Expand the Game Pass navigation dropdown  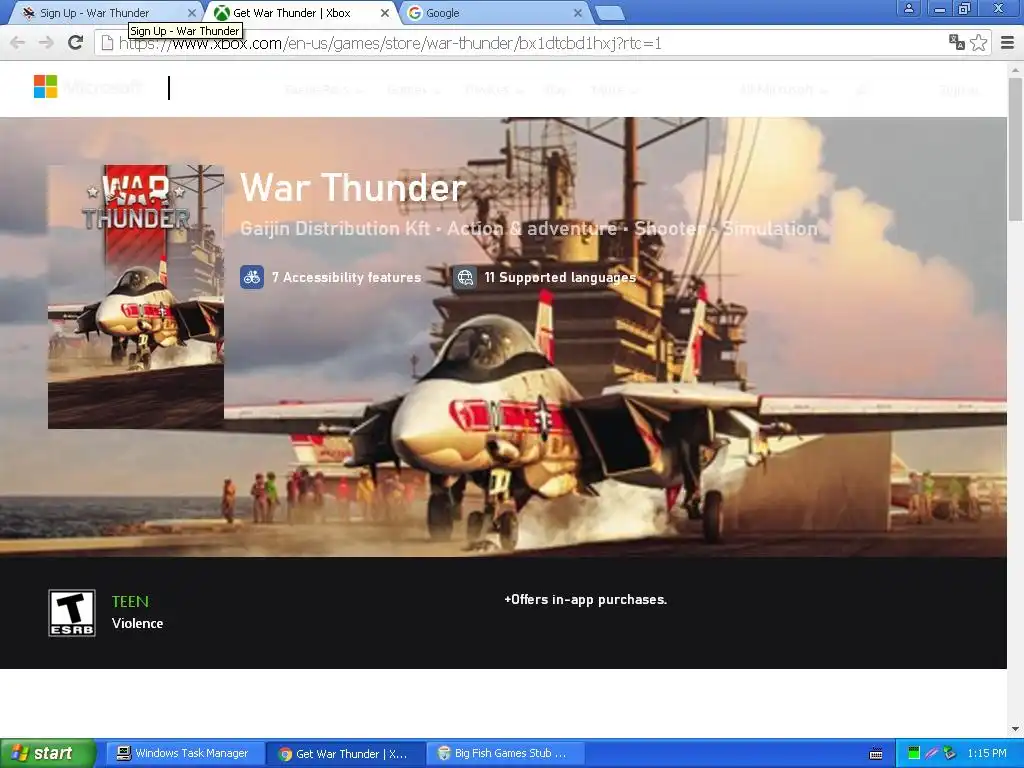(323, 90)
